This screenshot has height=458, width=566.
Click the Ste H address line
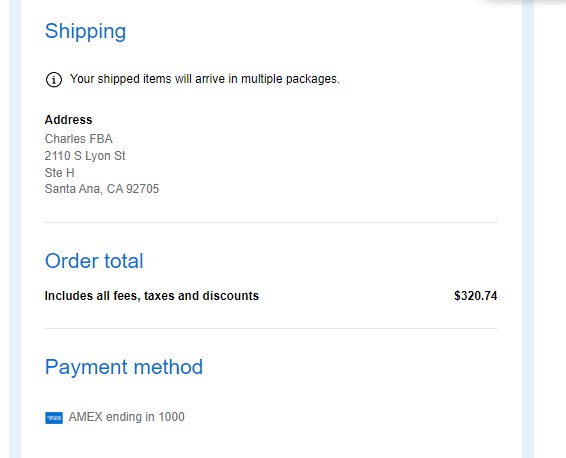coord(59,173)
